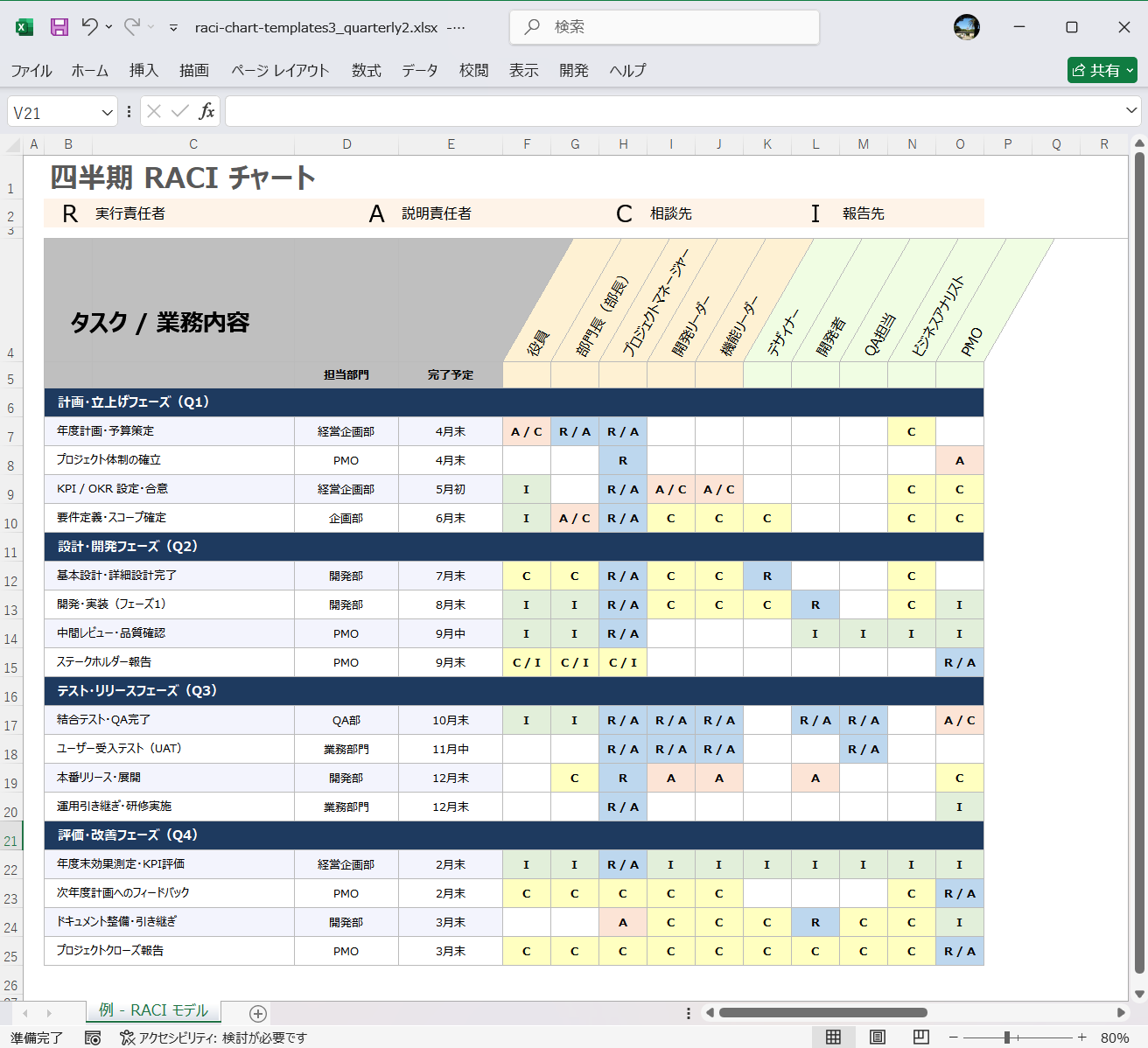Screen dimensions: 1148x1048
Task: Click the Undo arrow icon
Action: [89, 27]
